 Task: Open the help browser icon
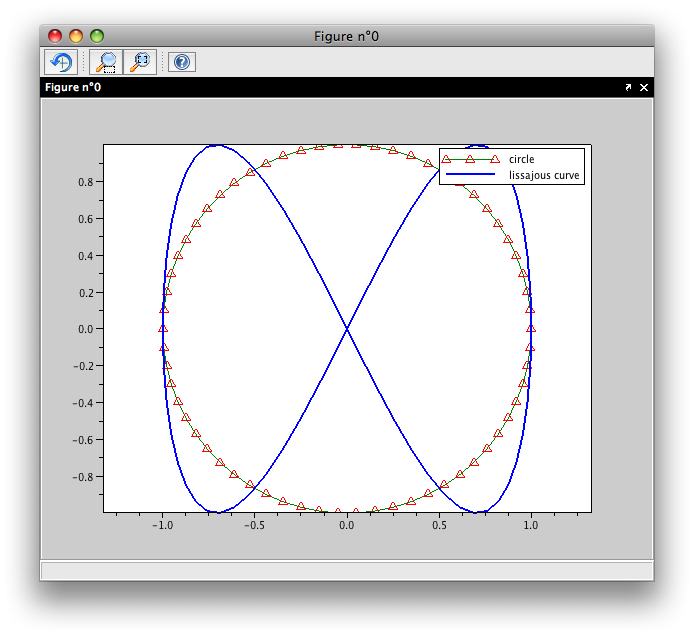pos(181,62)
